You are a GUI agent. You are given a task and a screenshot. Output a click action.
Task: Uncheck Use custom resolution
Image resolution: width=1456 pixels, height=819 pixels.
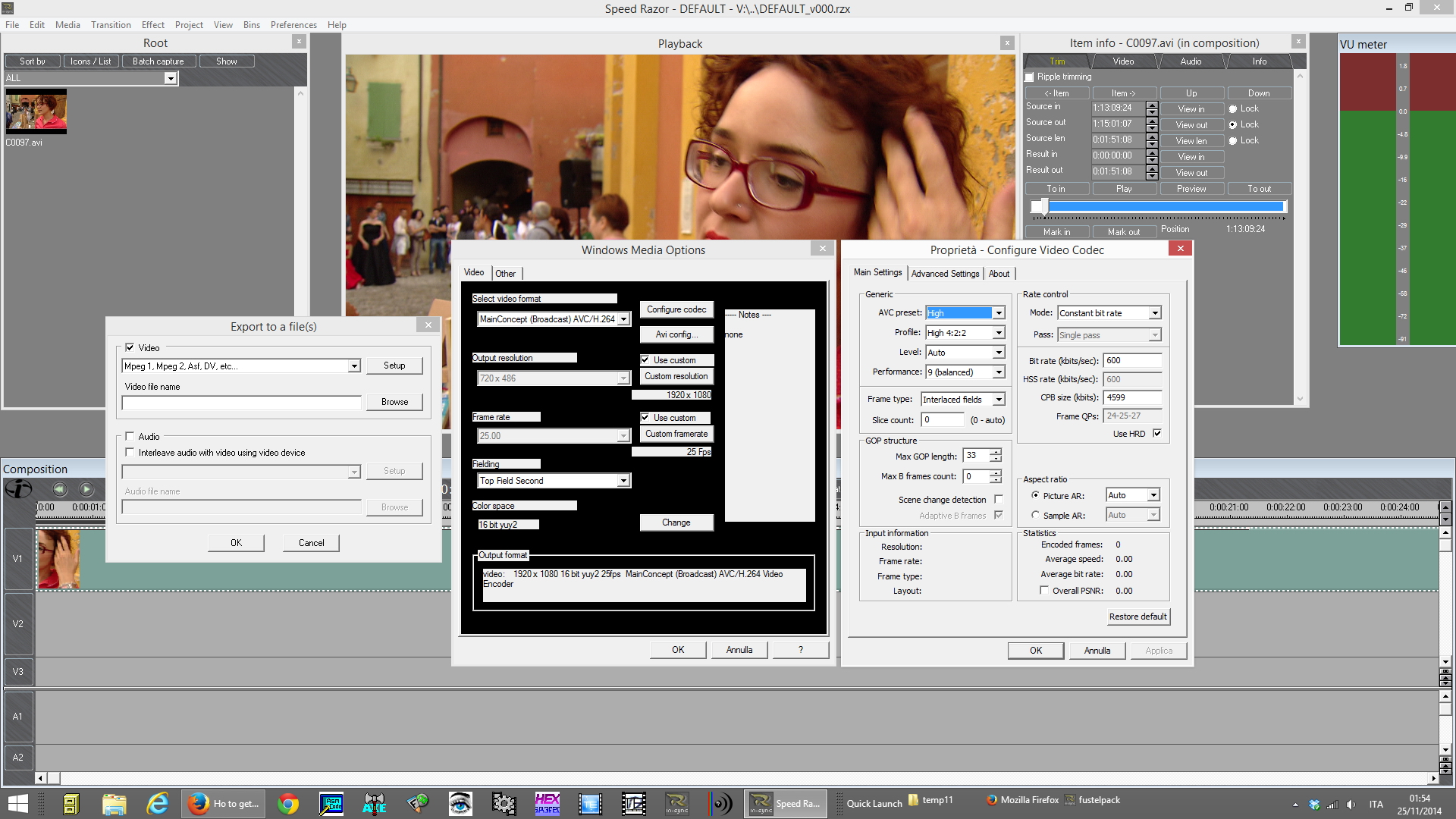[645, 360]
